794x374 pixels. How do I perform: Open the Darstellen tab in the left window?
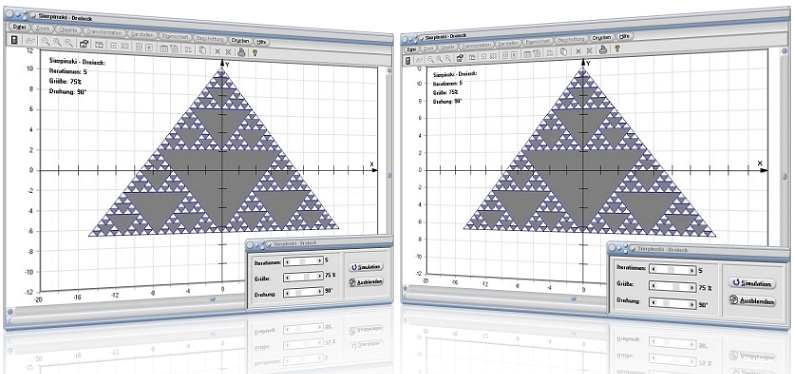tap(142, 34)
